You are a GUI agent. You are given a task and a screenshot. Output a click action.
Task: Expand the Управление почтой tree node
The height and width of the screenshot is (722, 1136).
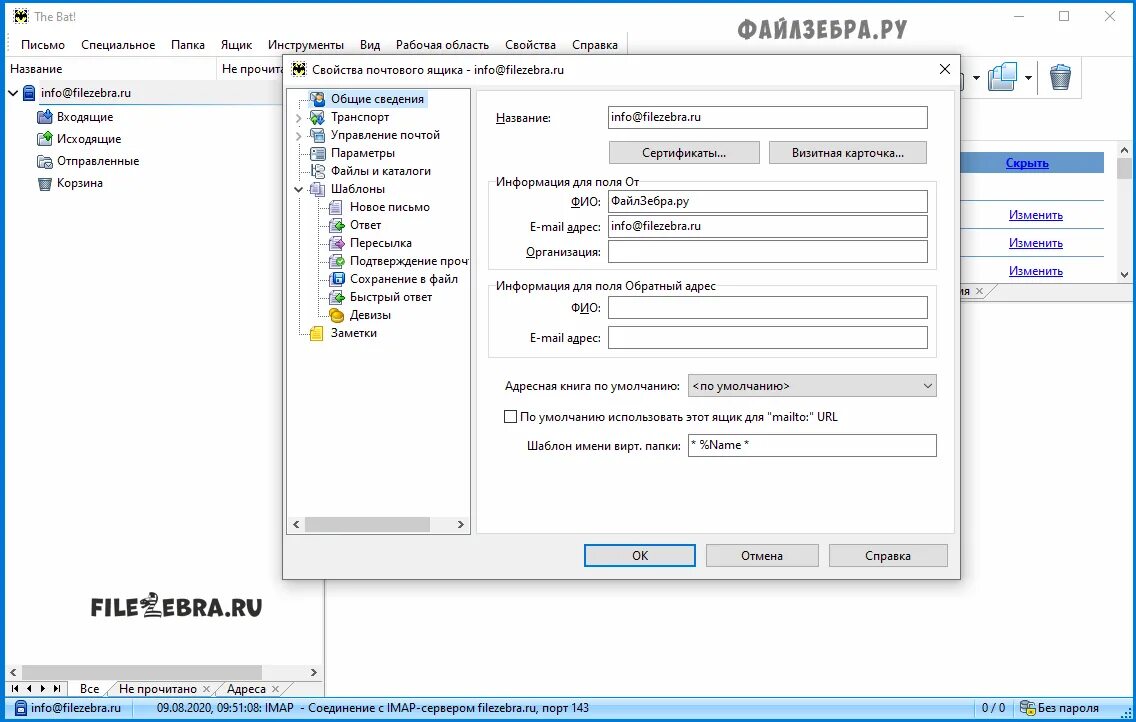(x=298, y=135)
